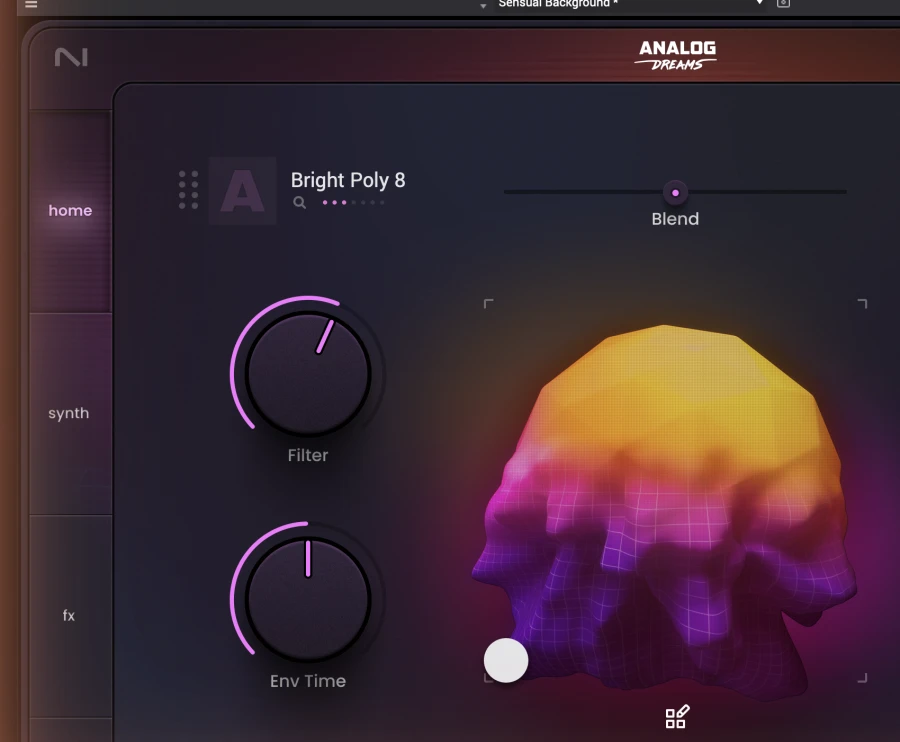Screen dimensions: 900x742
Task: Click the Analog Dreams logo
Action: tap(677, 56)
